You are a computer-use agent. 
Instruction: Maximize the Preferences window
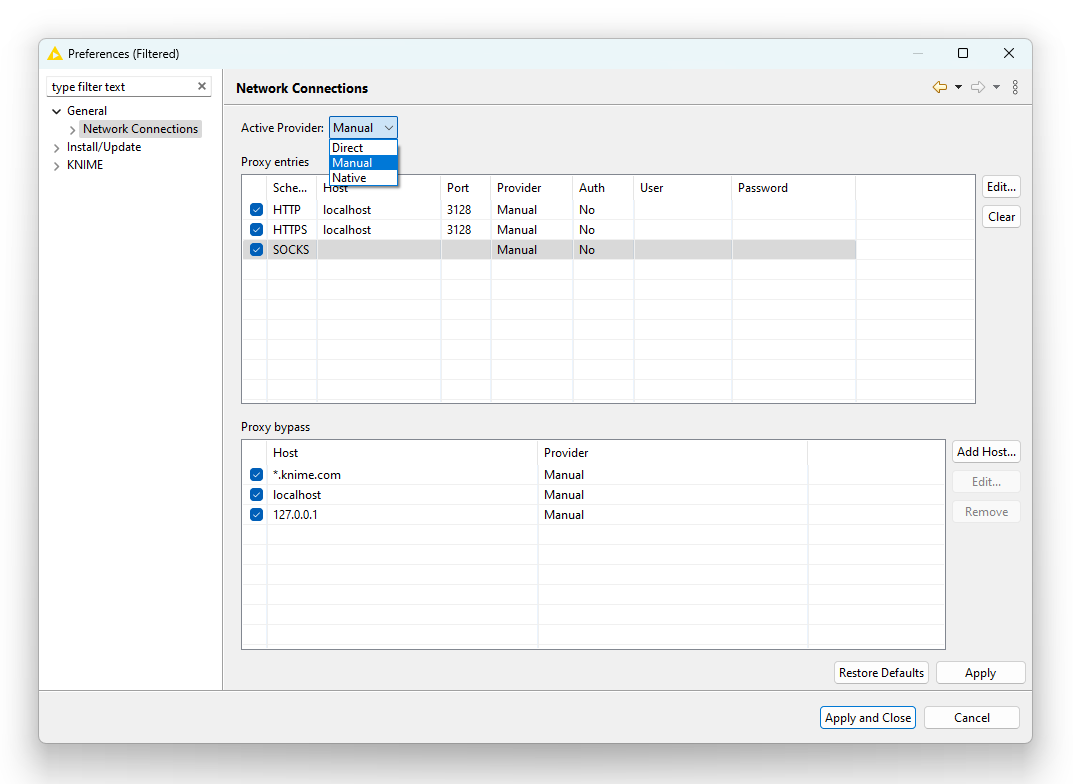click(x=963, y=53)
